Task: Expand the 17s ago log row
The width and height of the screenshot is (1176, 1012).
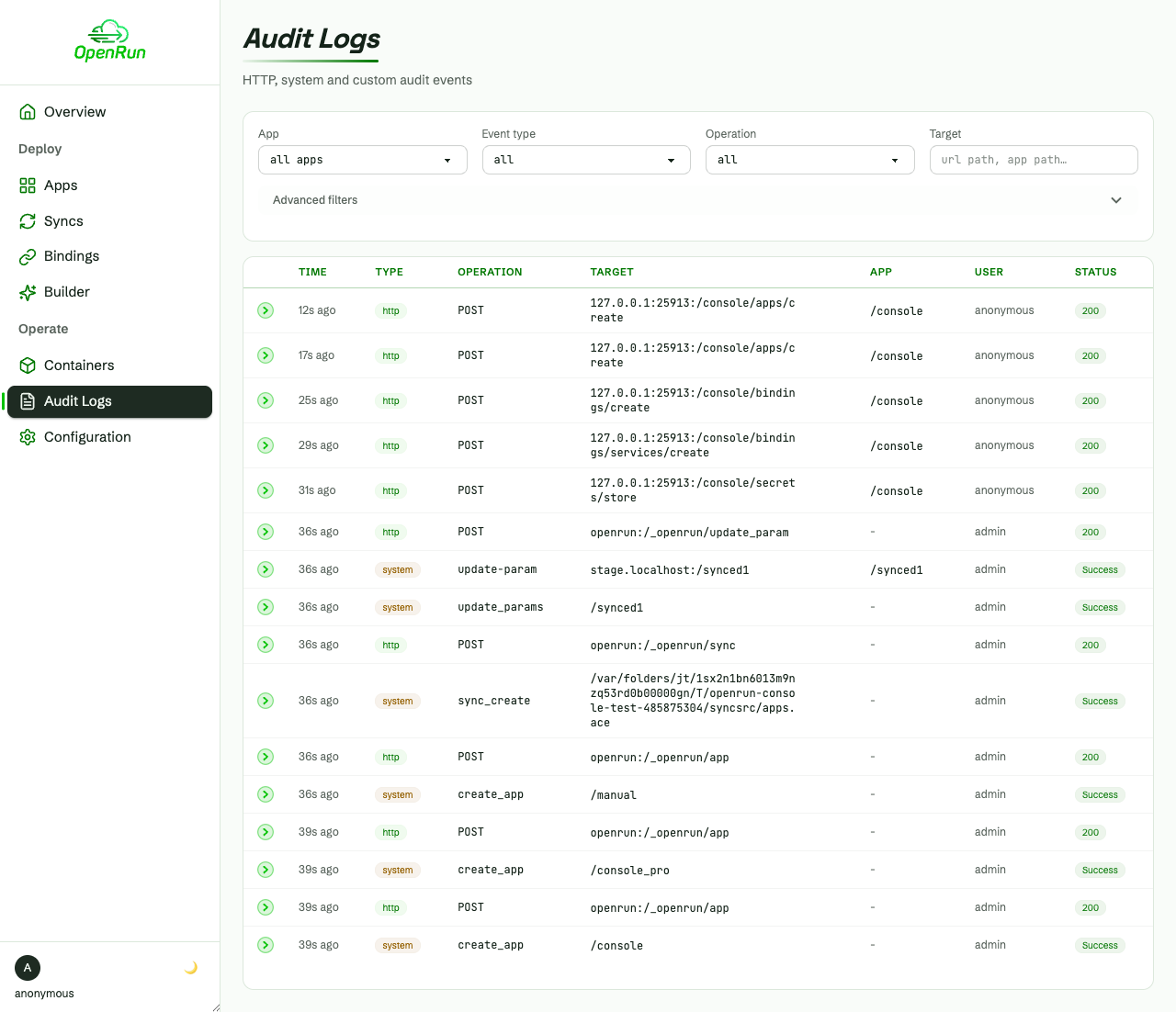Action: [x=266, y=355]
